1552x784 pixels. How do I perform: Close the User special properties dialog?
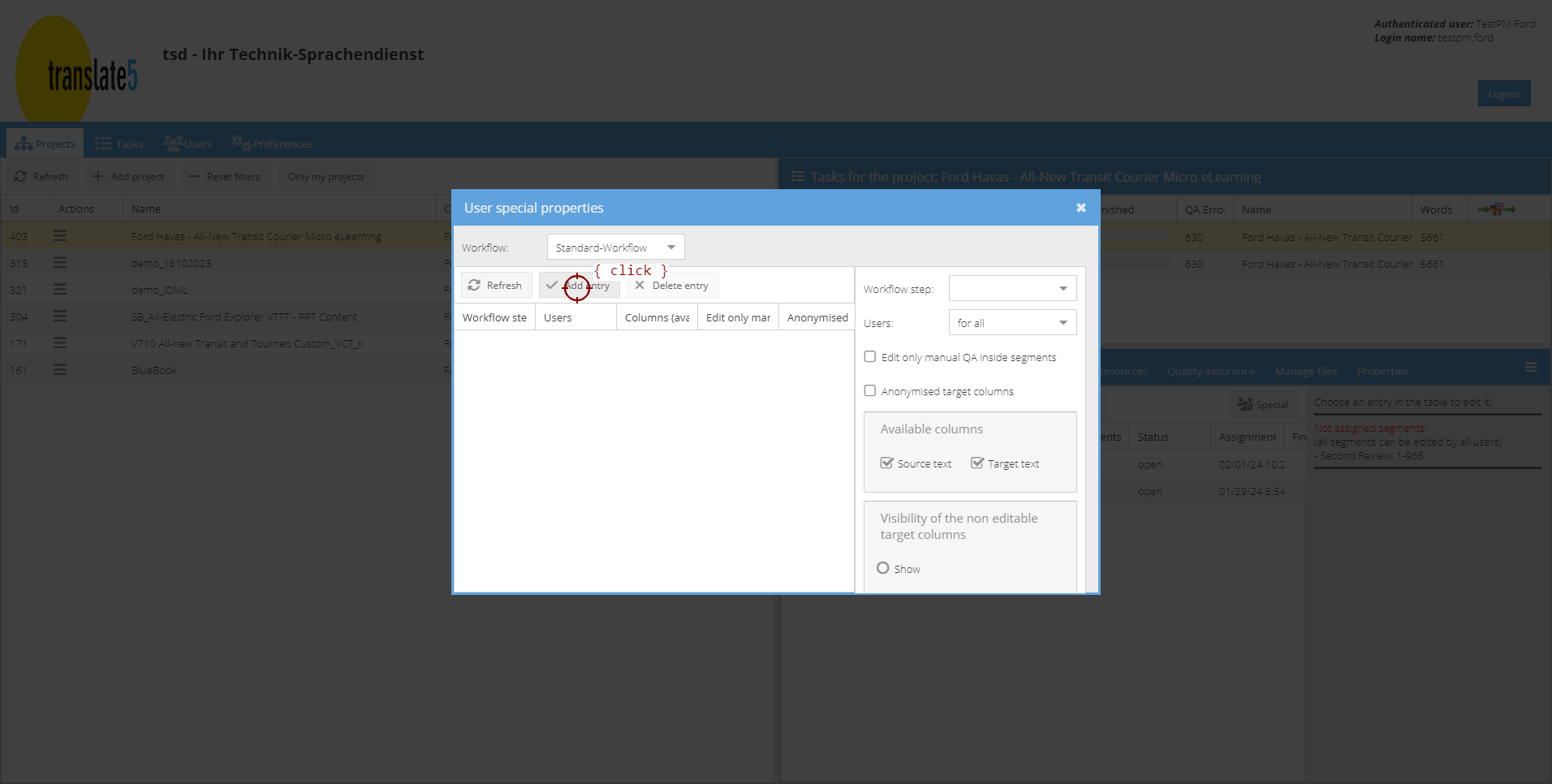(1080, 208)
